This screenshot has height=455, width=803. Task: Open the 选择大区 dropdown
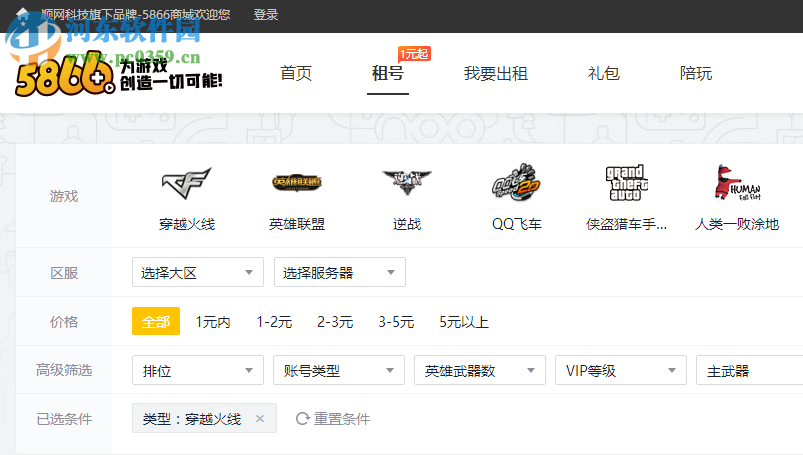point(198,272)
